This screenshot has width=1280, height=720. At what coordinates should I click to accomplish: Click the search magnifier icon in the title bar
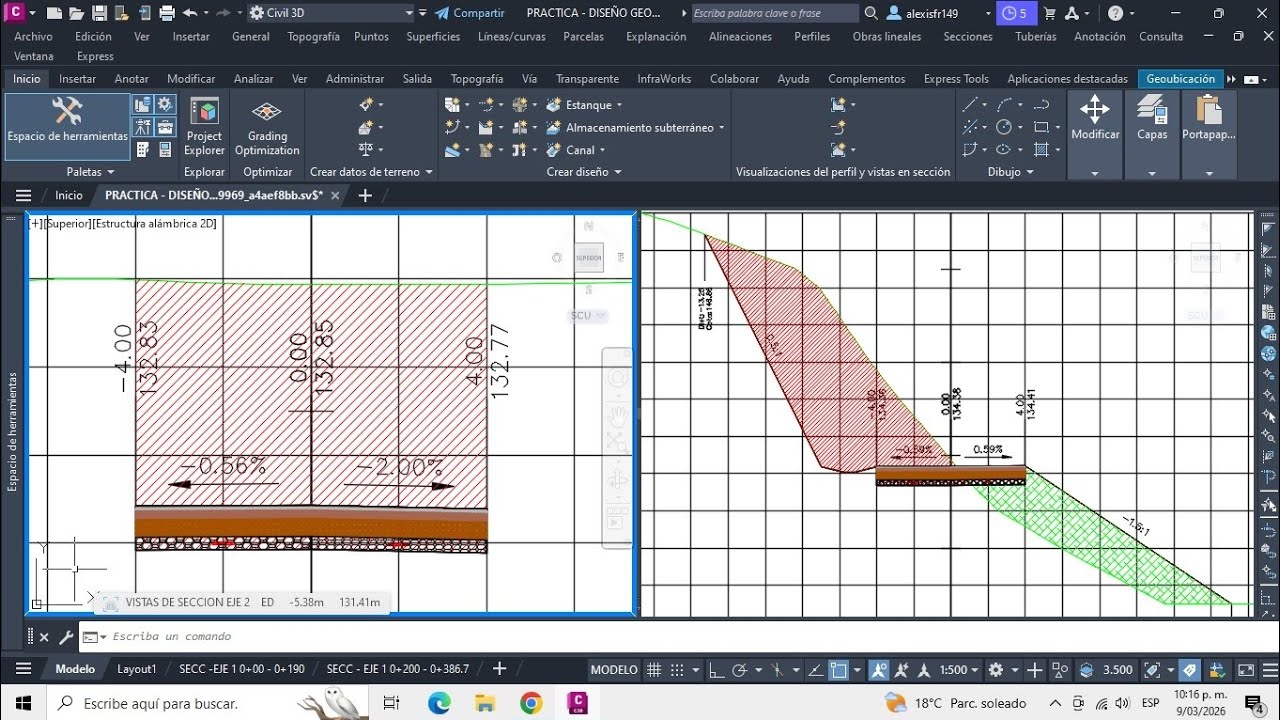pos(871,13)
